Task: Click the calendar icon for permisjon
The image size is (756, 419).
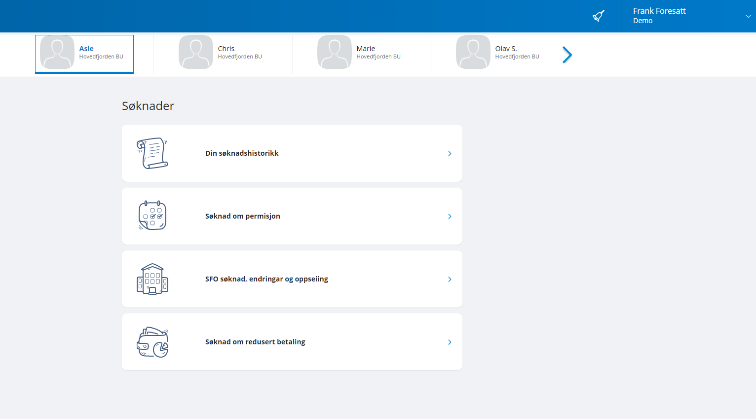Action: [x=152, y=216]
